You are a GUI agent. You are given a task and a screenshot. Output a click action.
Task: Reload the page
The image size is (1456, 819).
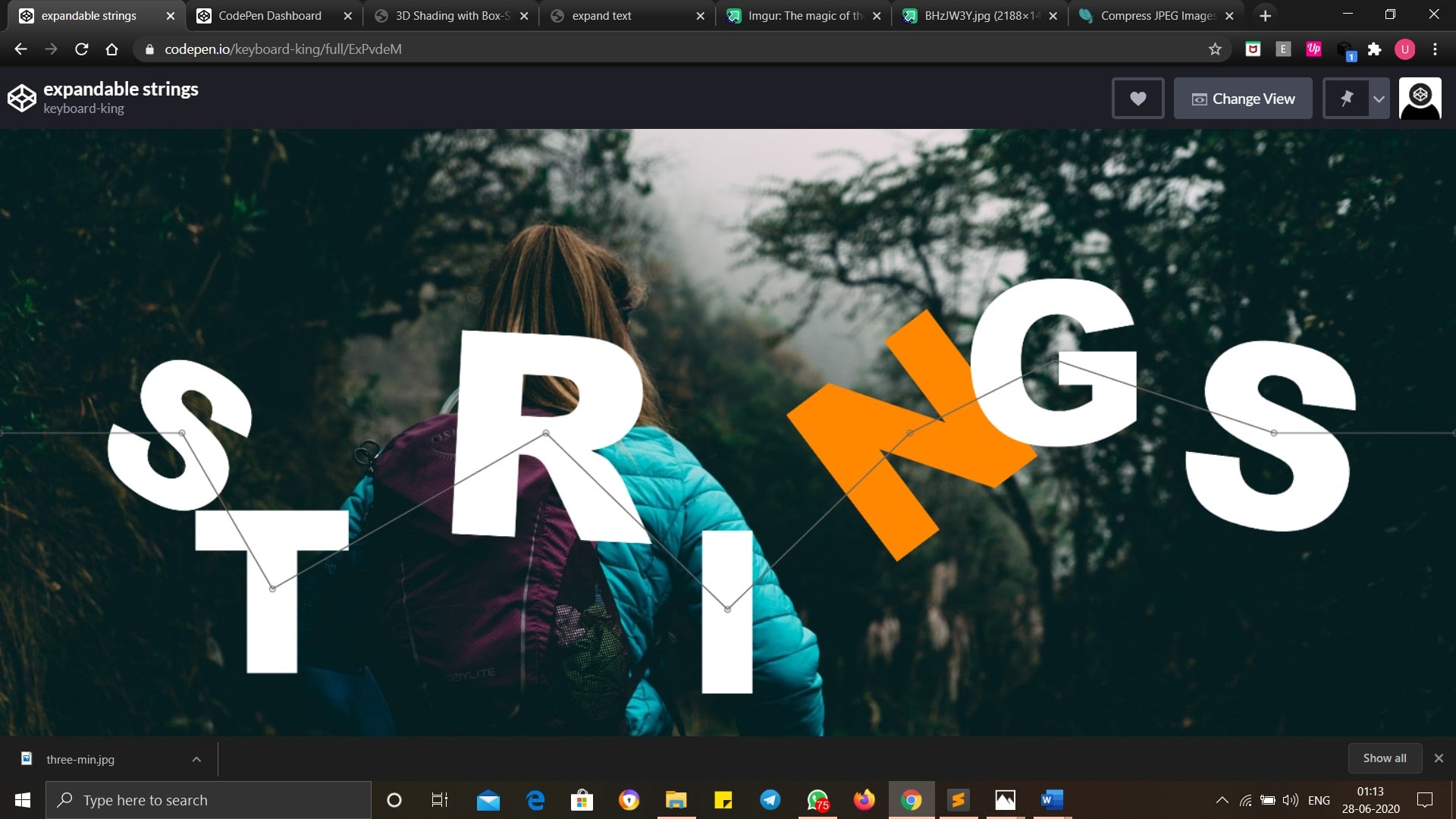(82, 49)
